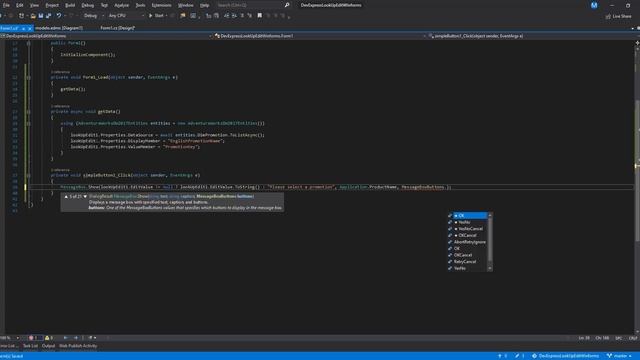
Task: Open the Build menu
Action: pyautogui.click(x=70, y=5)
